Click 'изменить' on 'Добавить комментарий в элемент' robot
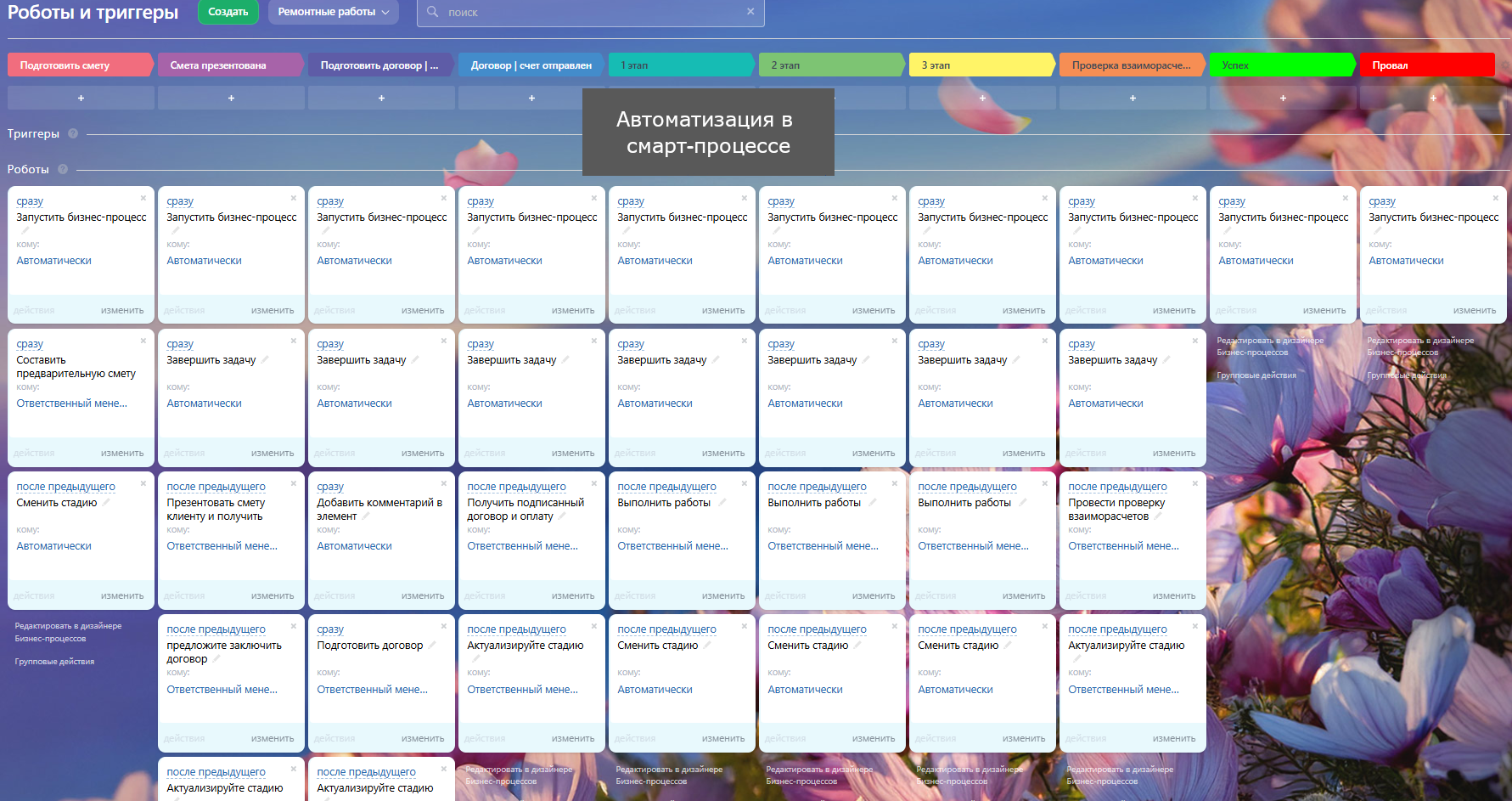The image size is (1512, 801). [423, 596]
